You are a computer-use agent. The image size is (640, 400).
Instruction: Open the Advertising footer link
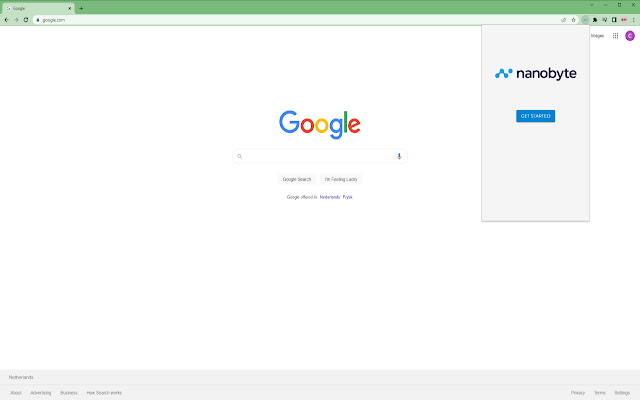point(41,393)
